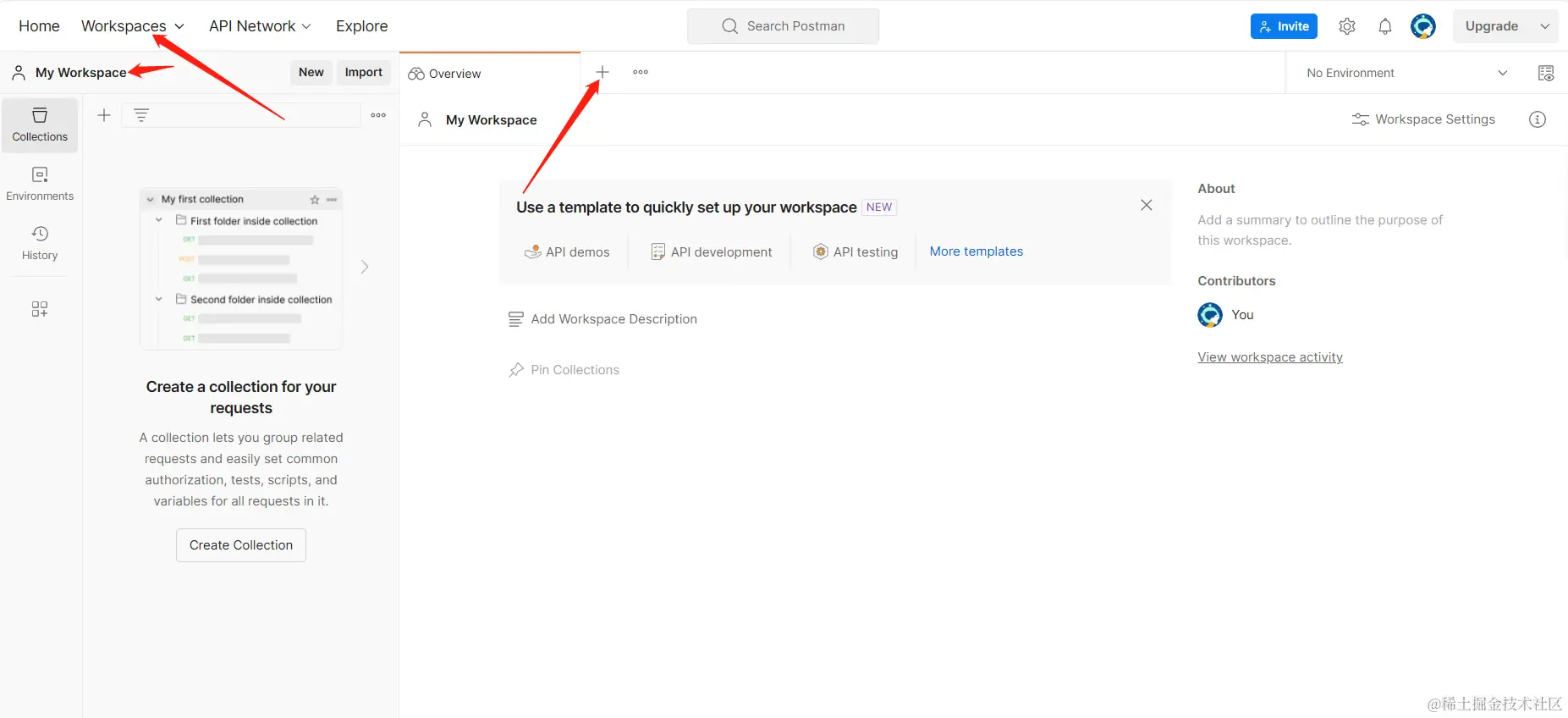
Task: Close the template banner
Action: pyautogui.click(x=1147, y=205)
